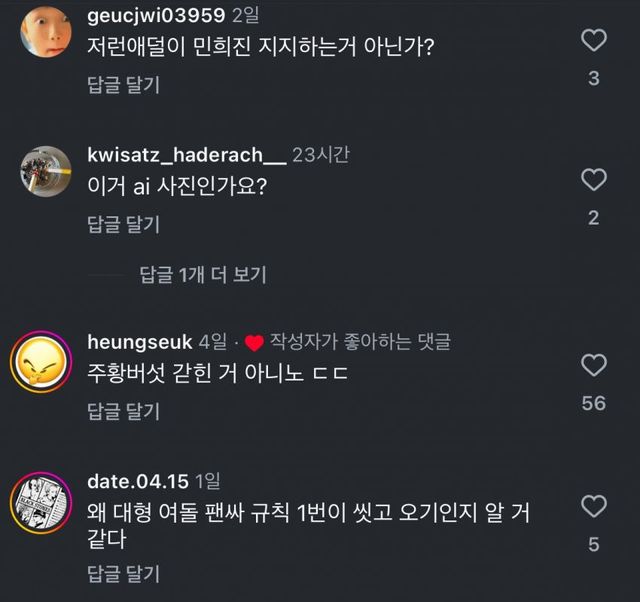The height and width of the screenshot is (602, 640).
Task: Open username geucjwi03959 profile
Action: 156,16
